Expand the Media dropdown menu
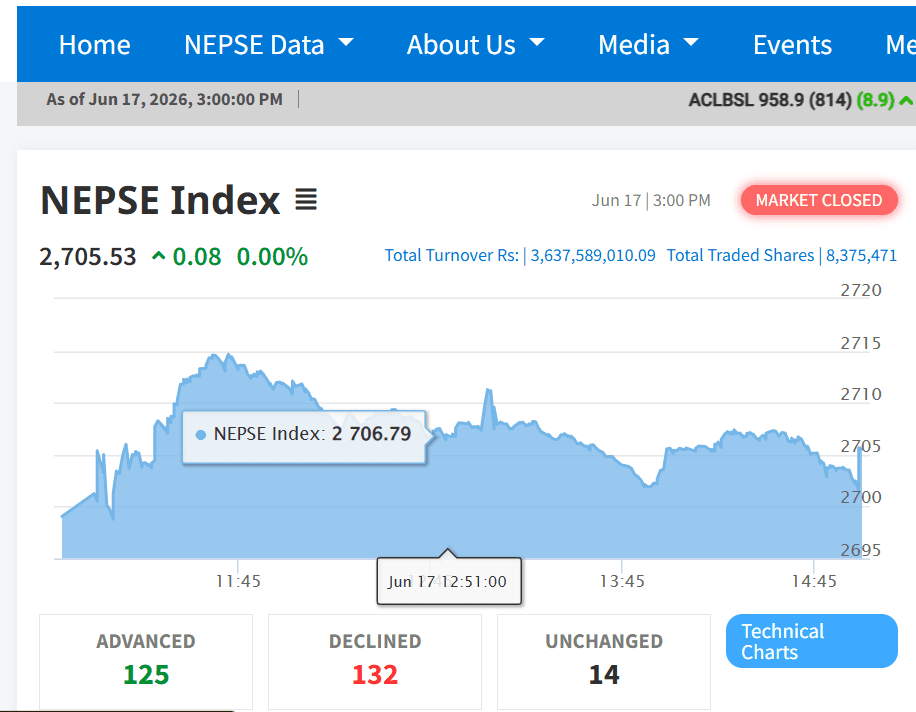 coord(648,45)
